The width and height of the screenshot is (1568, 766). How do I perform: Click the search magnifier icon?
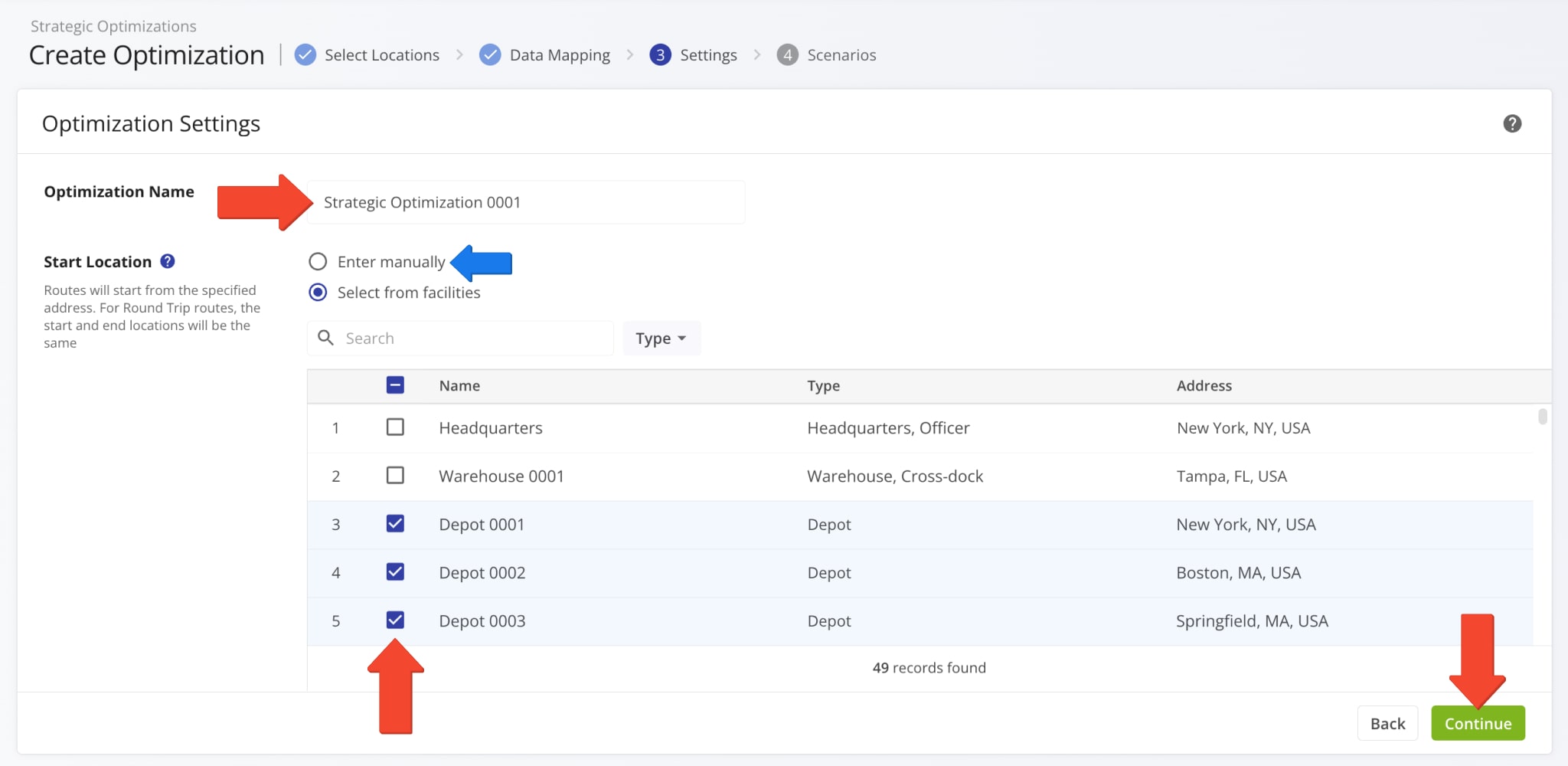pos(325,338)
